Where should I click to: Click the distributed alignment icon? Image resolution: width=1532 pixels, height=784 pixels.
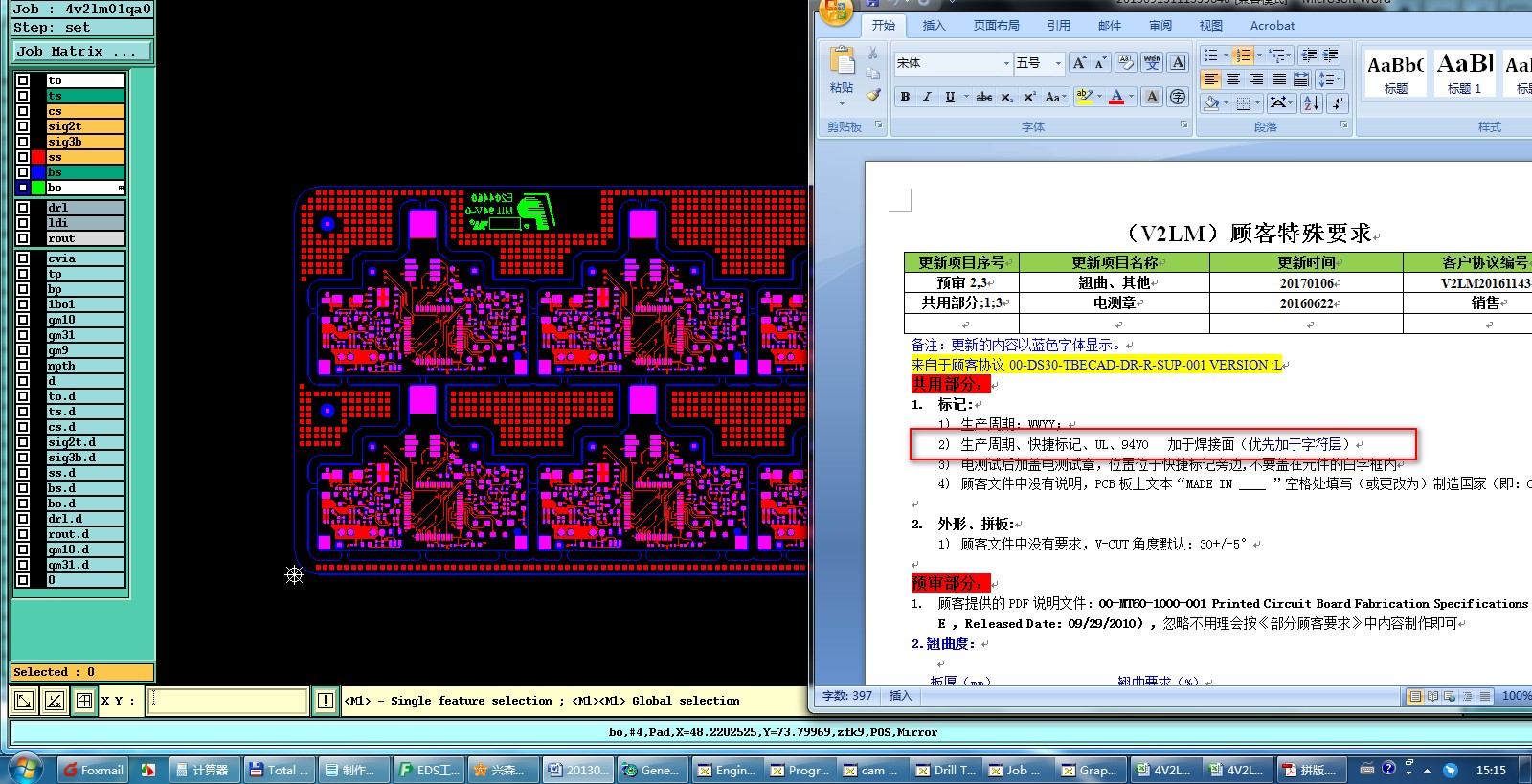click(1301, 79)
